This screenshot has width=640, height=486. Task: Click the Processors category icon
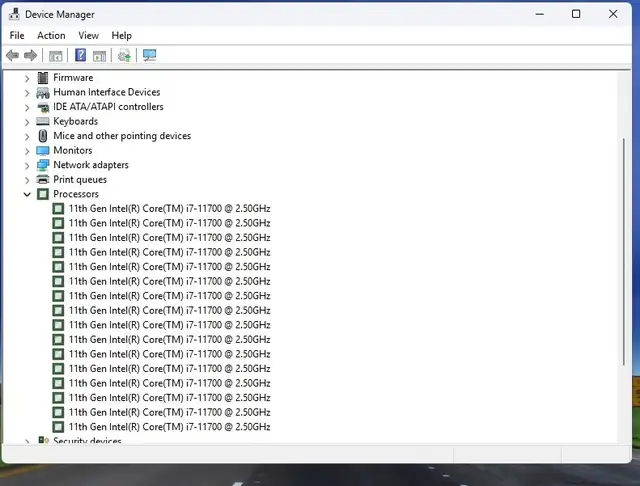coord(42,194)
